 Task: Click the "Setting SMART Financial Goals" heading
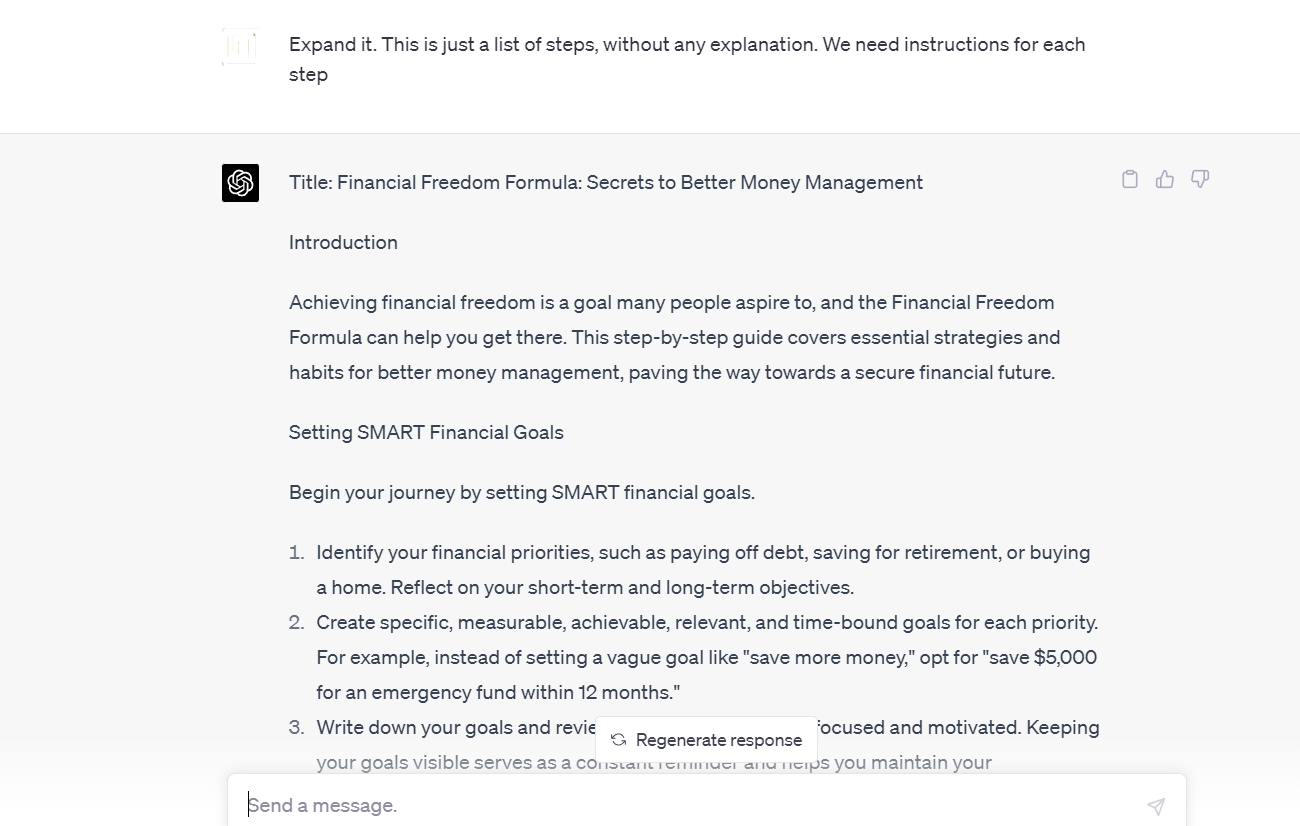tap(426, 432)
